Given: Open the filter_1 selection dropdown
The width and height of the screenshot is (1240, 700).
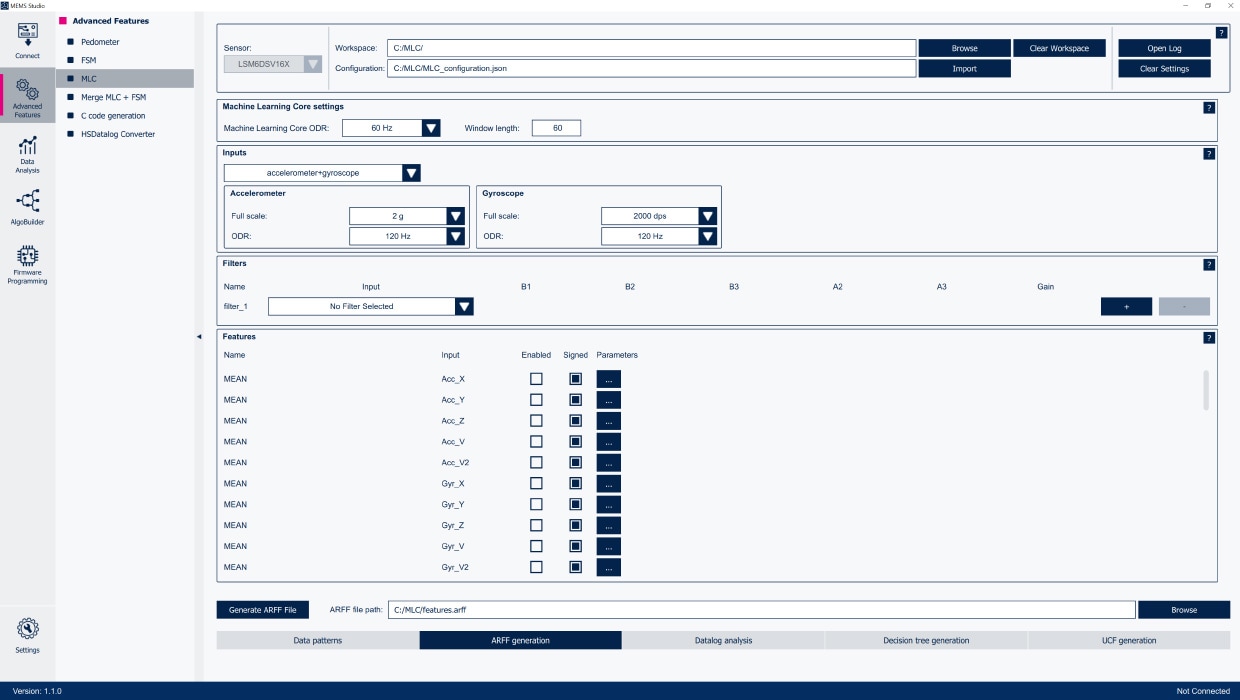Looking at the screenshot, I should pos(463,307).
